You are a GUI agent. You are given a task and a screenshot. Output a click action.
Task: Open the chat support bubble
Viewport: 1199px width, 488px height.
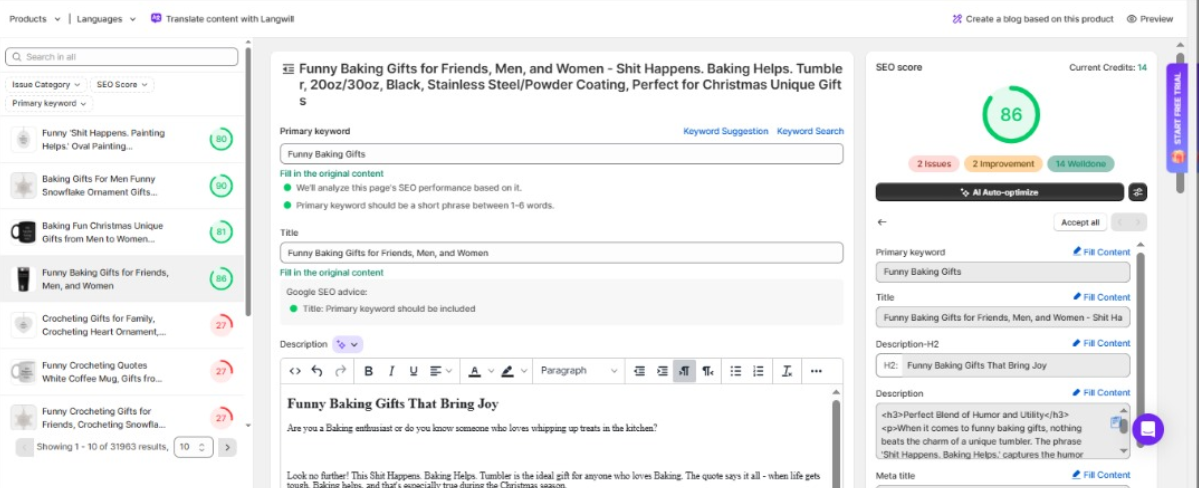pyautogui.click(x=1148, y=429)
